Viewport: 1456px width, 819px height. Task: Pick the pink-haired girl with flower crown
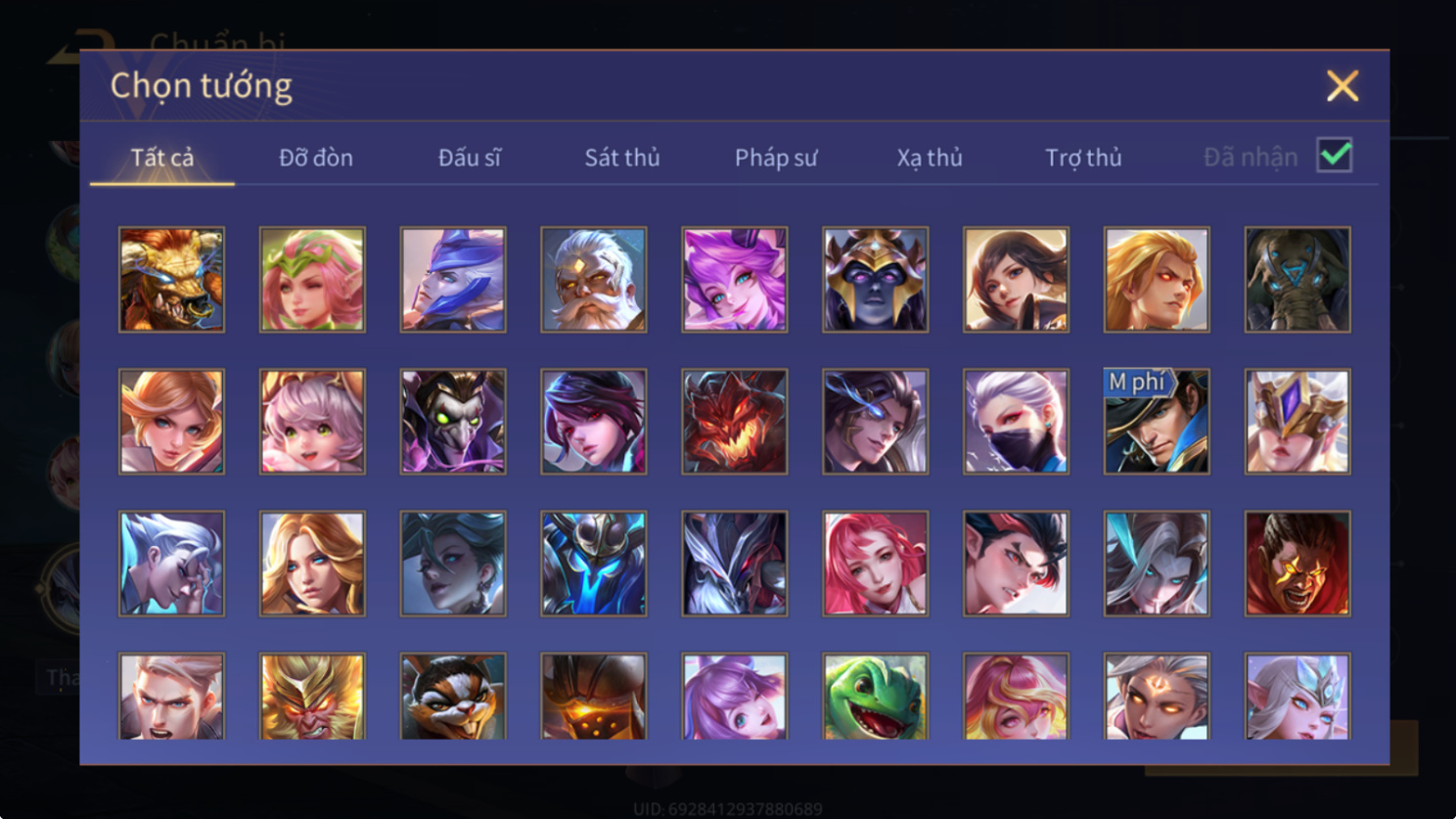(x=312, y=280)
